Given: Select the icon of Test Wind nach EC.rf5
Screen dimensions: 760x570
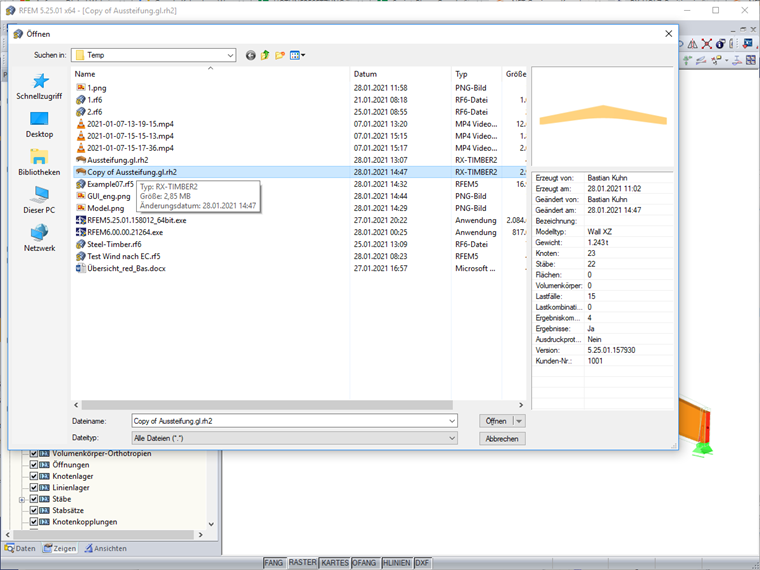Looking at the screenshot, I should pos(81,256).
